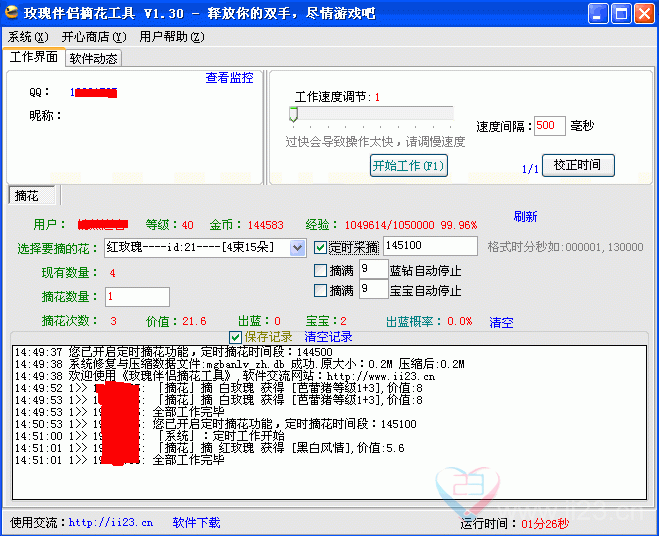
Task: Click the timed pick field showing 145100
Action: click(x=430, y=246)
